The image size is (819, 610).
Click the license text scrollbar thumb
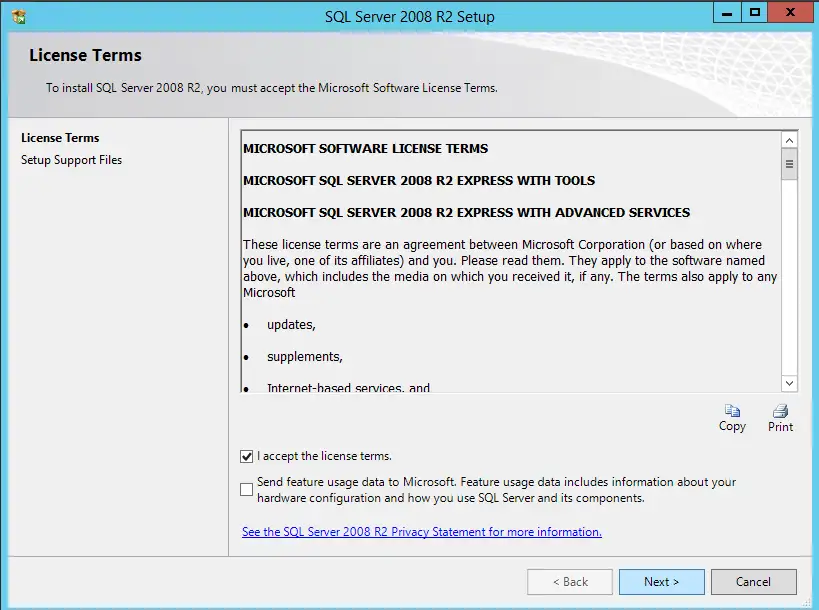789,164
